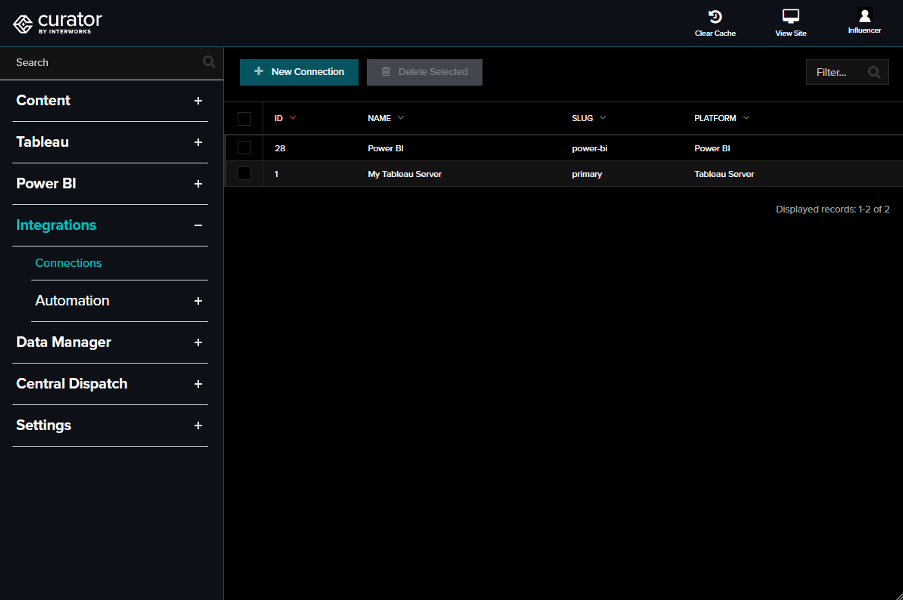Open the Content menu
Image resolution: width=903 pixels, height=600 pixels.
tap(43, 100)
